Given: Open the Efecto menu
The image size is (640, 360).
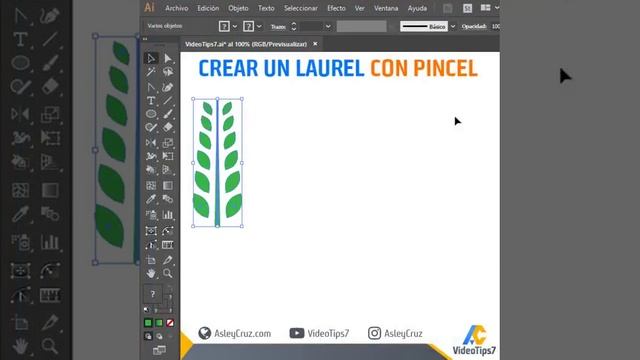Looking at the screenshot, I should [x=336, y=8].
